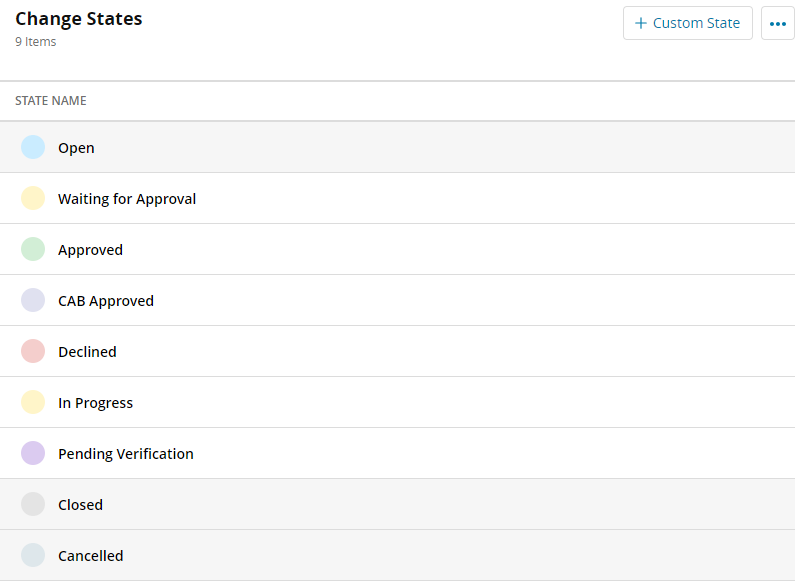This screenshot has height=588, width=812.
Task: Open the CAB Approved state name
Action: pyautogui.click(x=106, y=301)
